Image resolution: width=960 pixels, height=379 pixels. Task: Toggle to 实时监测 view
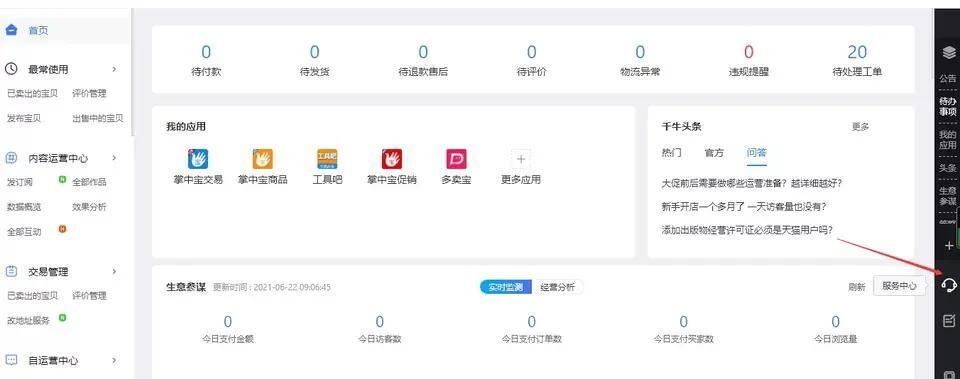[506, 287]
